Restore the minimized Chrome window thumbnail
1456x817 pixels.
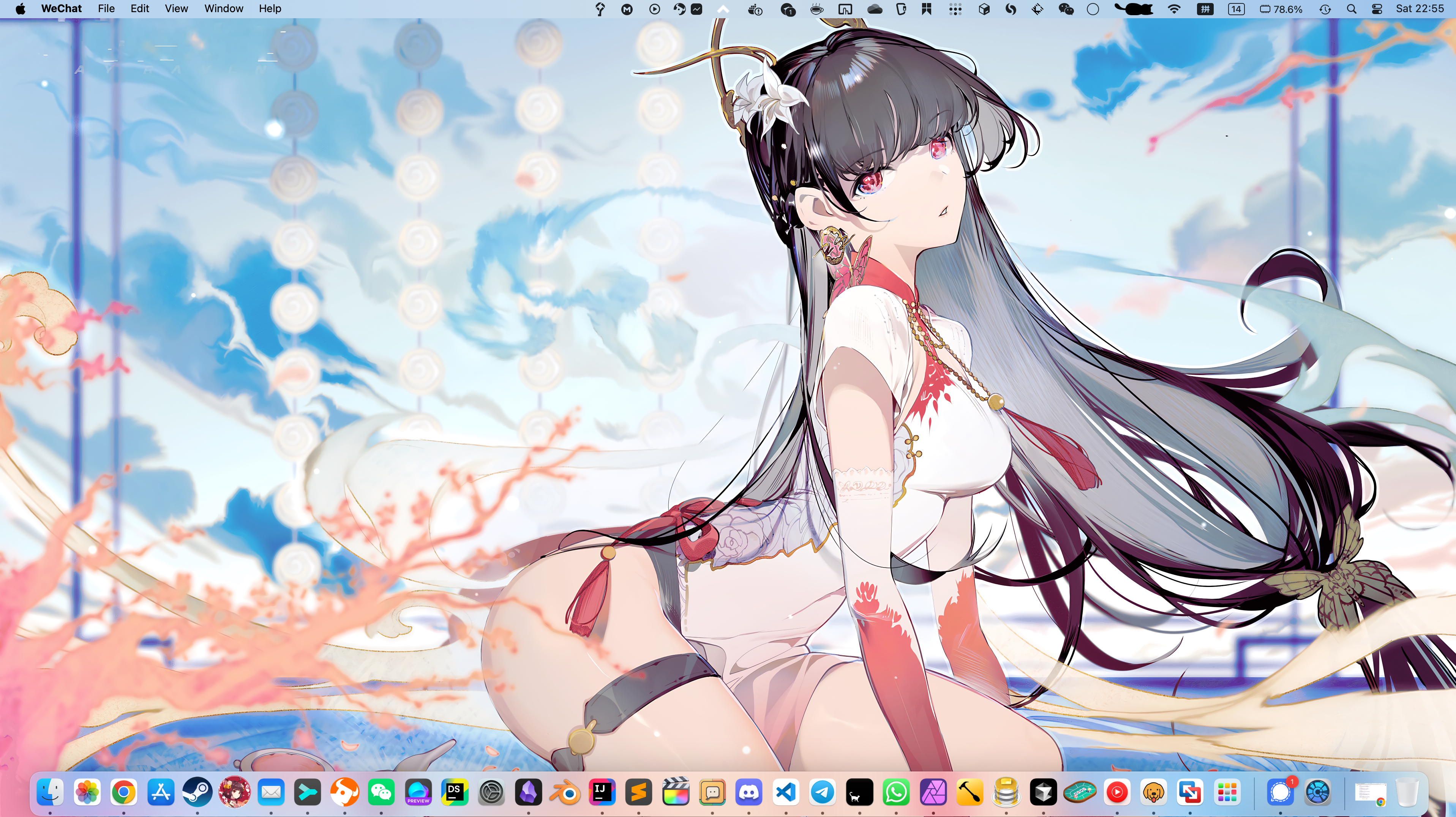[x=1371, y=793]
